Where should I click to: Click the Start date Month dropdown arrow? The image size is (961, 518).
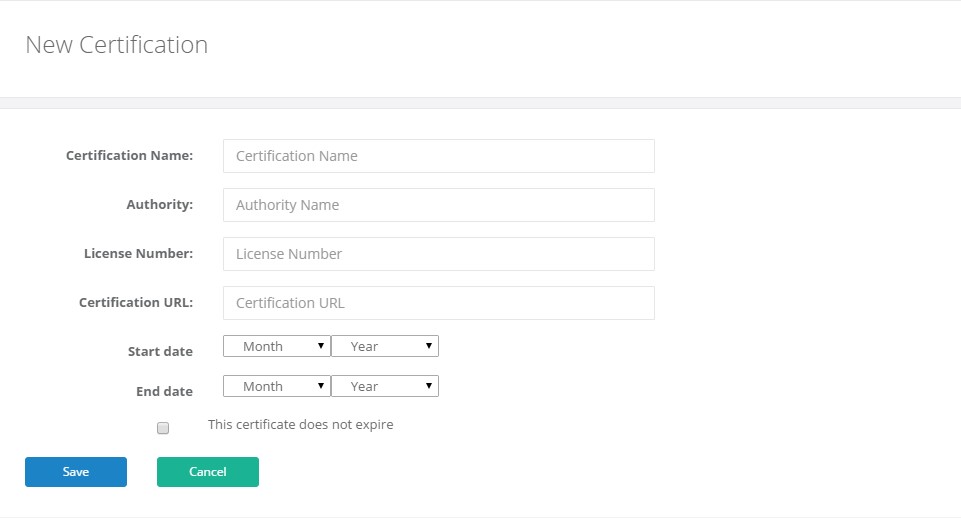click(x=321, y=346)
